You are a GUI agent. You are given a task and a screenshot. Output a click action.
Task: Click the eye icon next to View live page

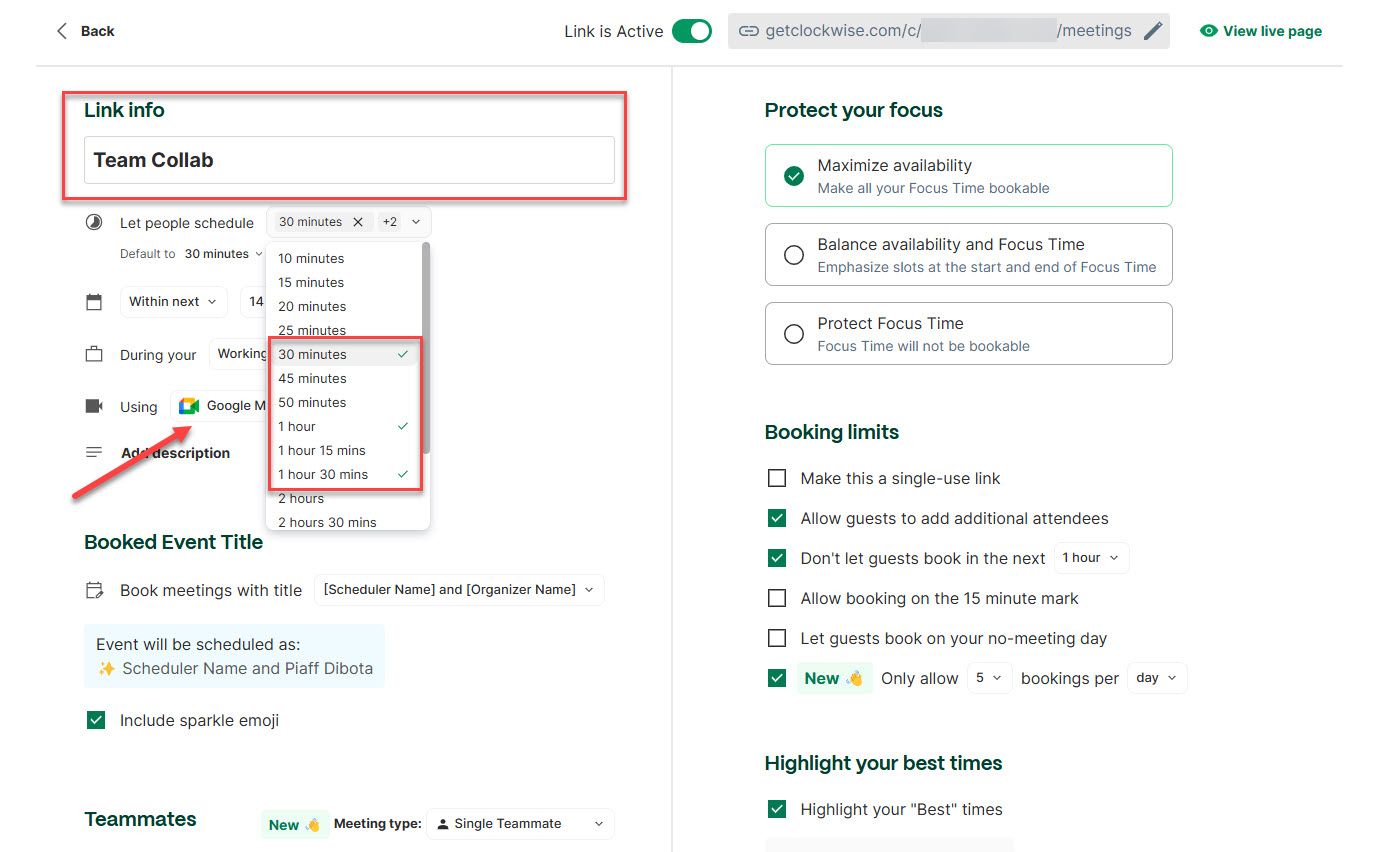1210,31
